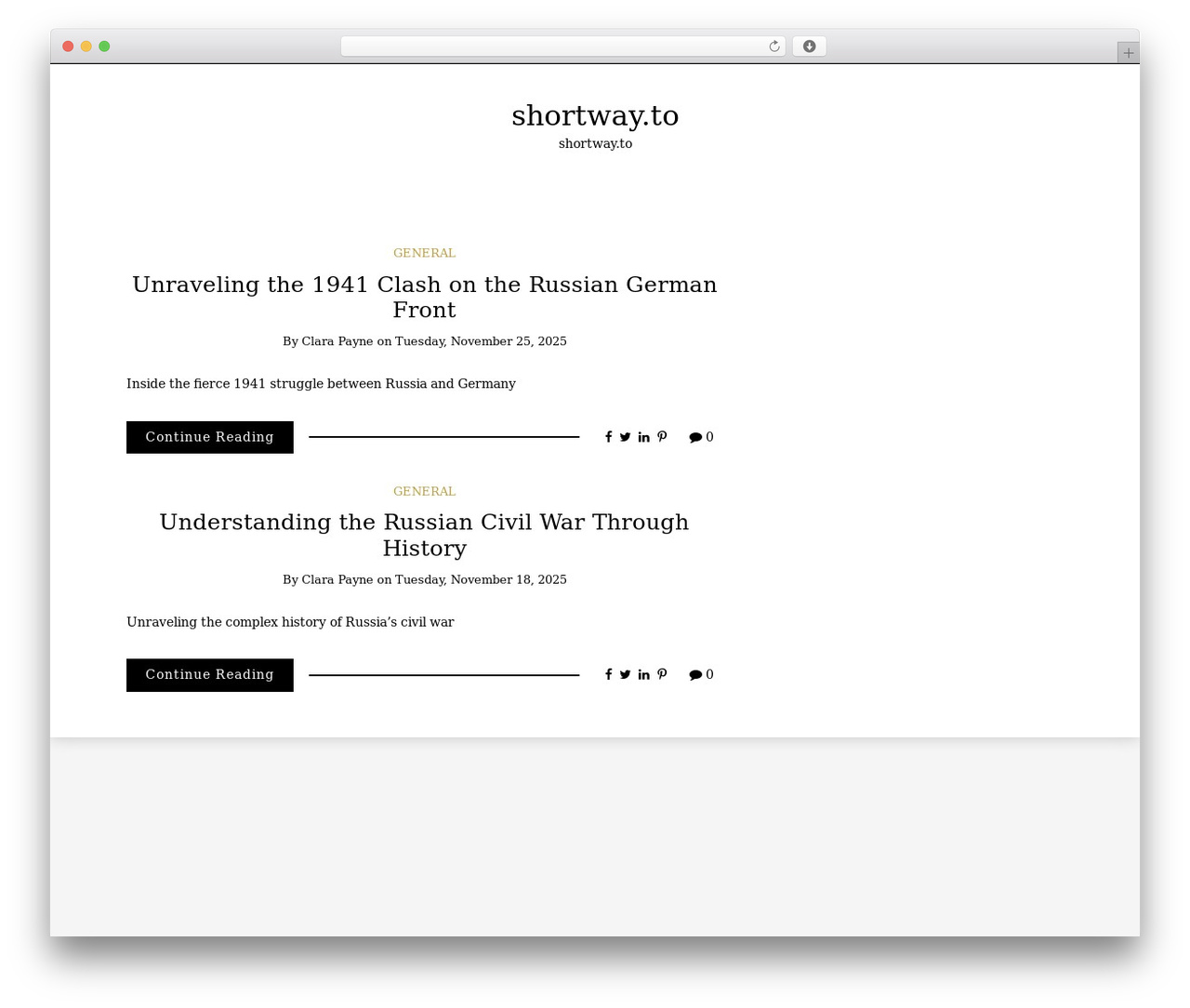Click the Pinterest share icon for 1941 Clash post
The width and height of the screenshot is (1190, 1008).
[x=662, y=437]
